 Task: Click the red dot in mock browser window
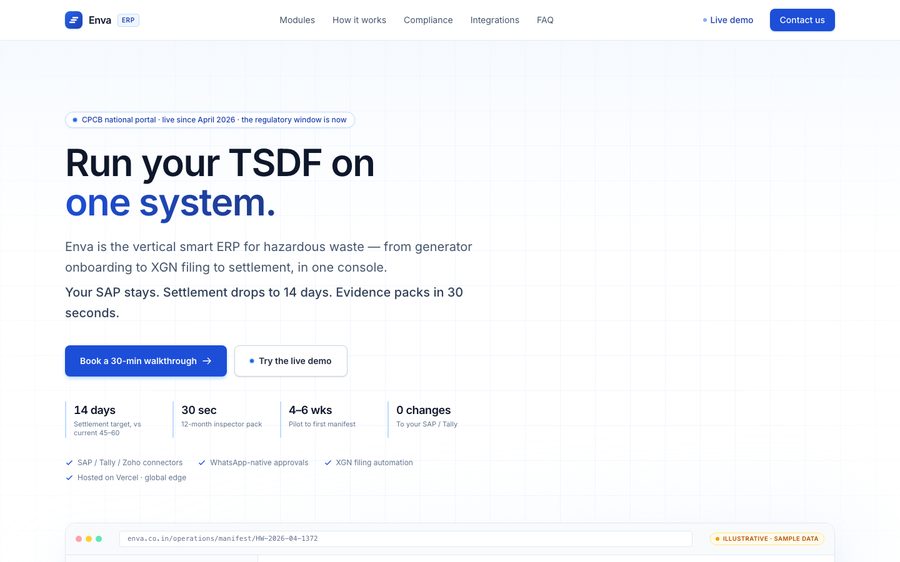point(79,538)
